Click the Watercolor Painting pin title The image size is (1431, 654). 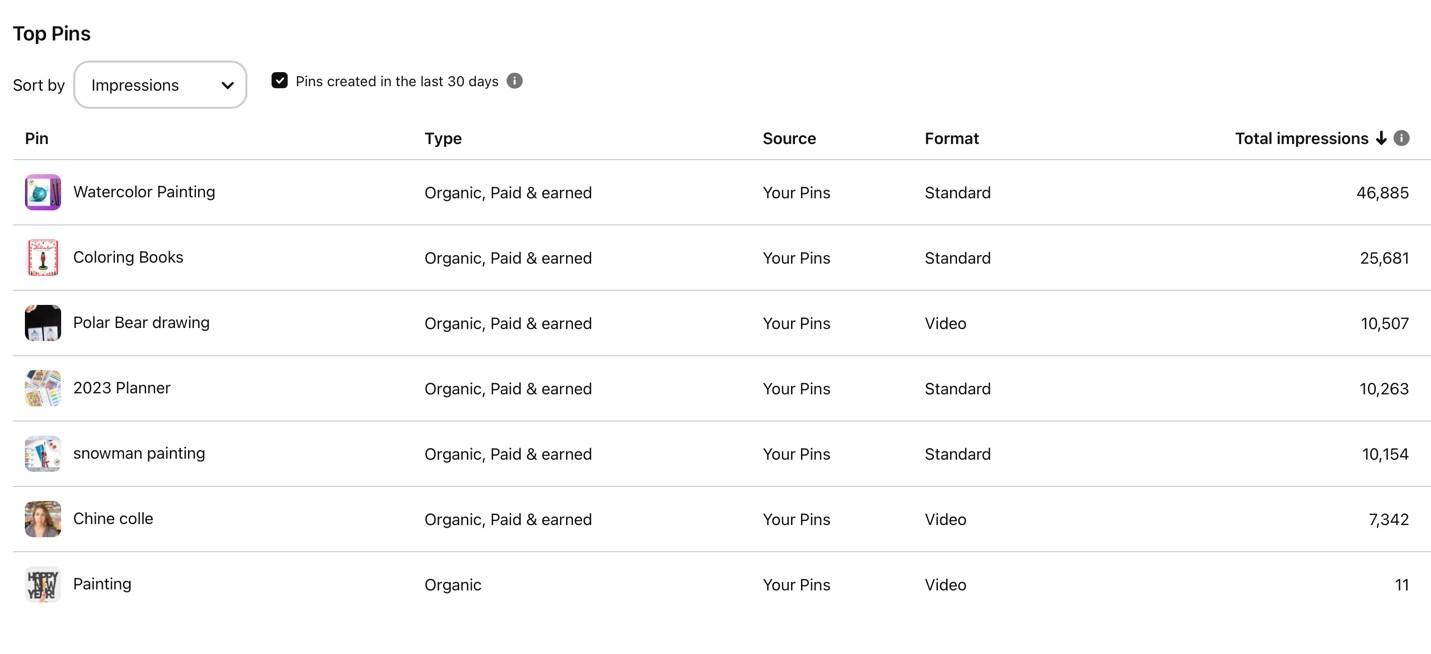[x=144, y=192]
